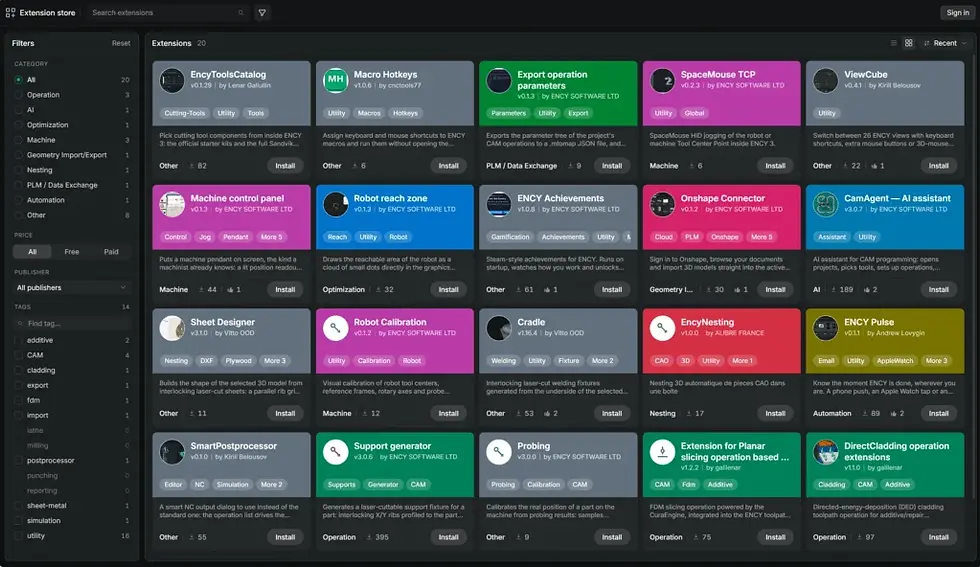The height and width of the screenshot is (567, 980).
Task: Open ENCY Pulse icon
Action: point(826,328)
